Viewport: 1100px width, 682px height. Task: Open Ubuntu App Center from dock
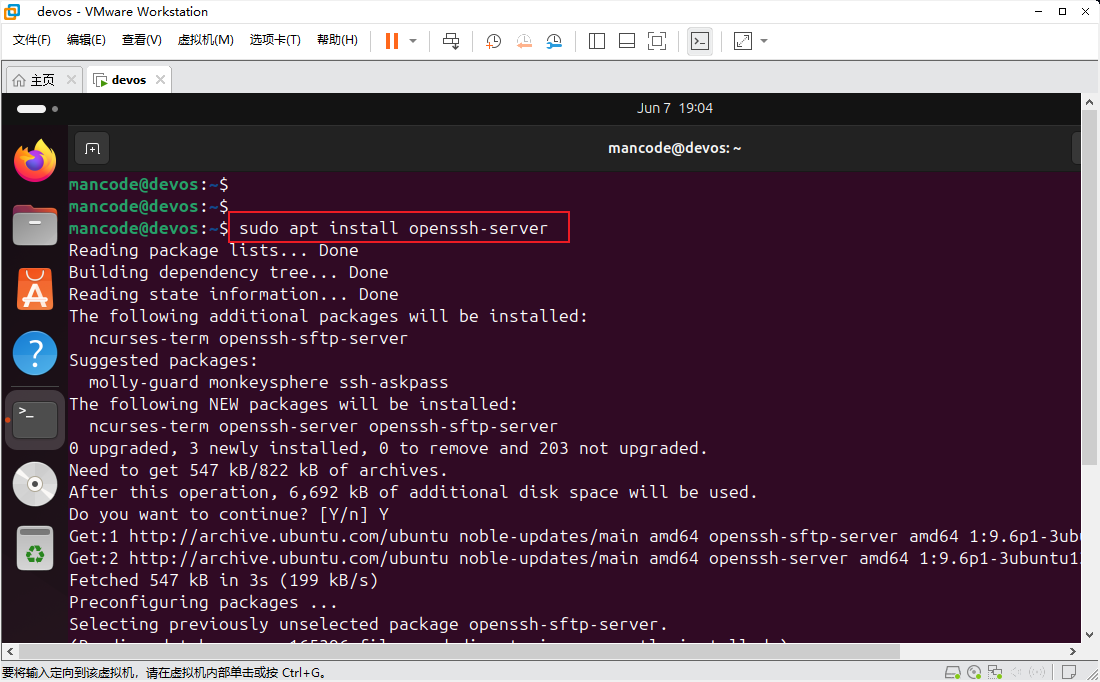(x=35, y=290)
